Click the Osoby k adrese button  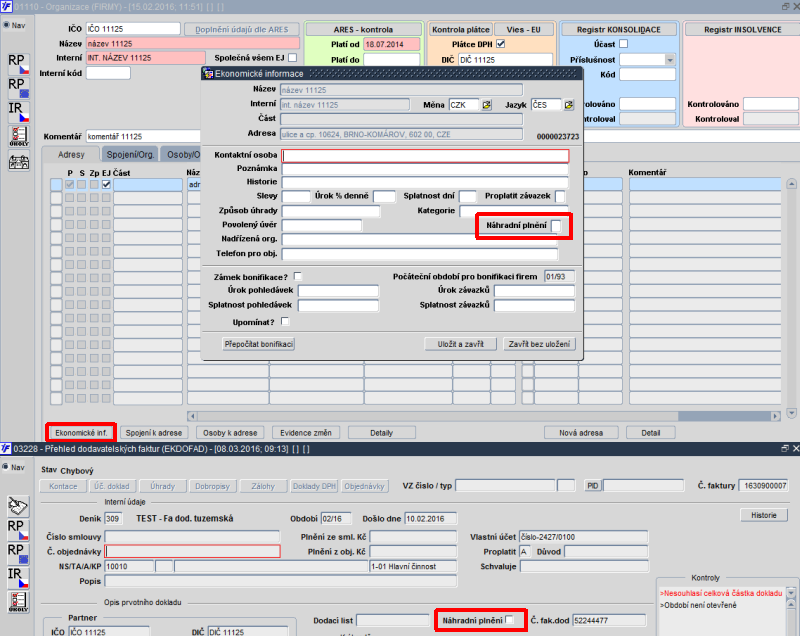click(230, 433)
